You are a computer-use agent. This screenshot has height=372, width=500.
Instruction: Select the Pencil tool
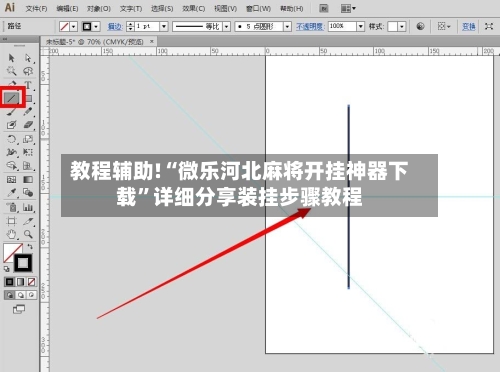[28, 112]
